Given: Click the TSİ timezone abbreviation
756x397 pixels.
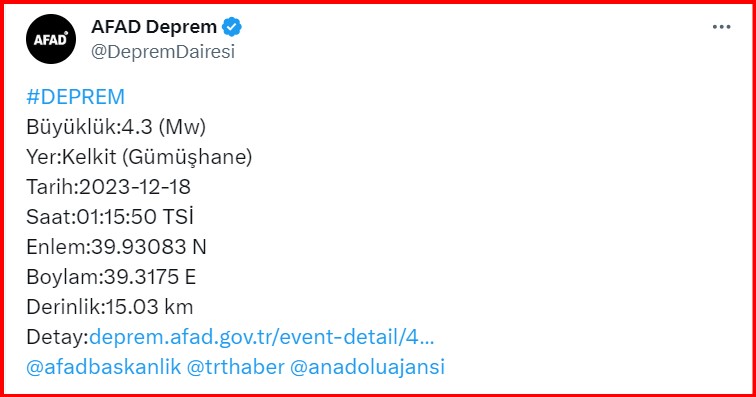Looking at the screenshot, I should [178, 217].
